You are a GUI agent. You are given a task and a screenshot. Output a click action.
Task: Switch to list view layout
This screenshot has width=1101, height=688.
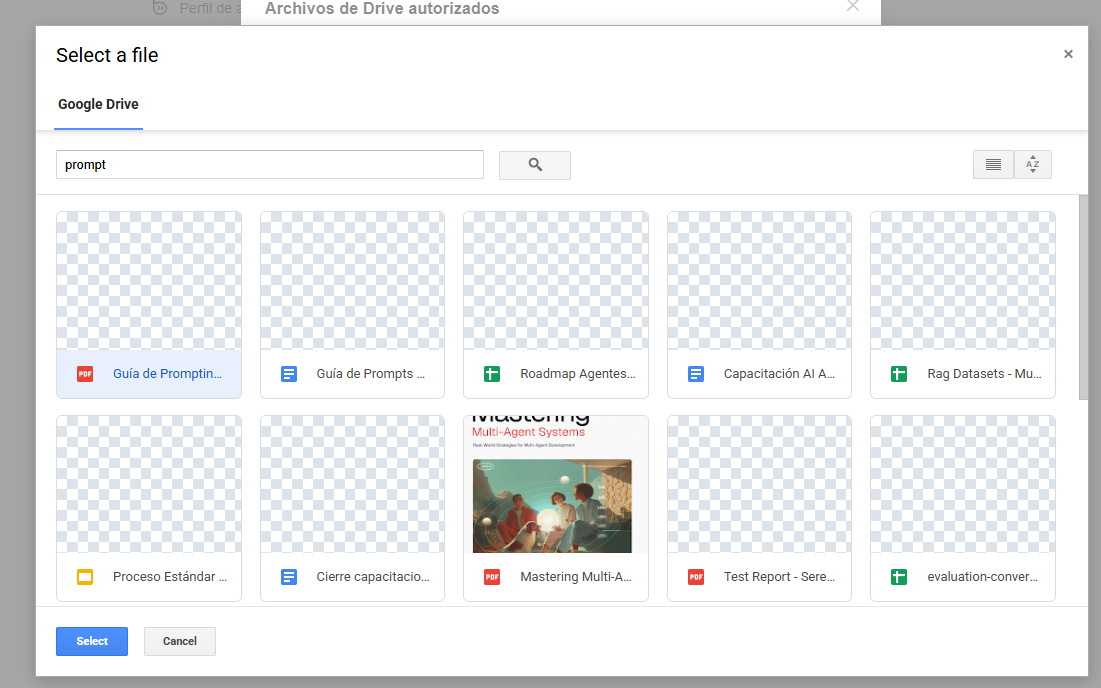pos(993,165)
